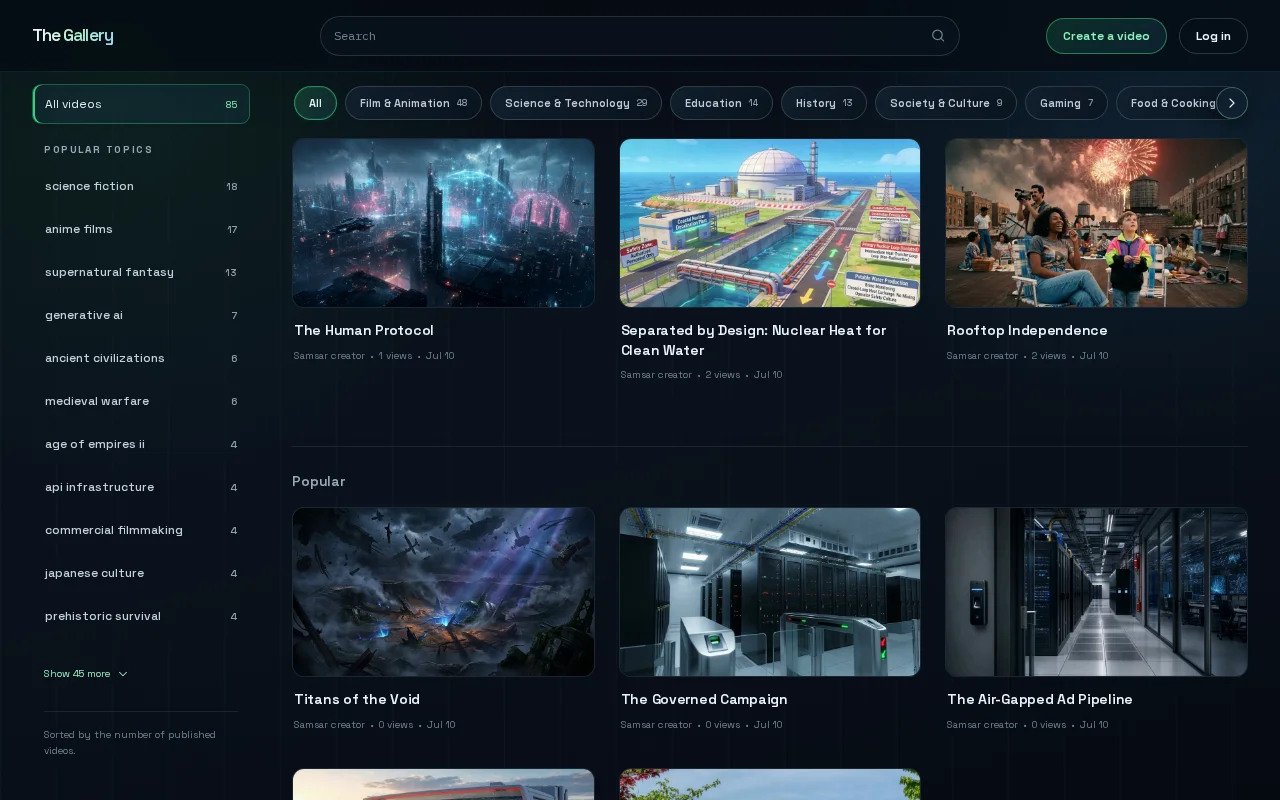
Task: Open The Gallery logo home link
Action: point(73,36)
